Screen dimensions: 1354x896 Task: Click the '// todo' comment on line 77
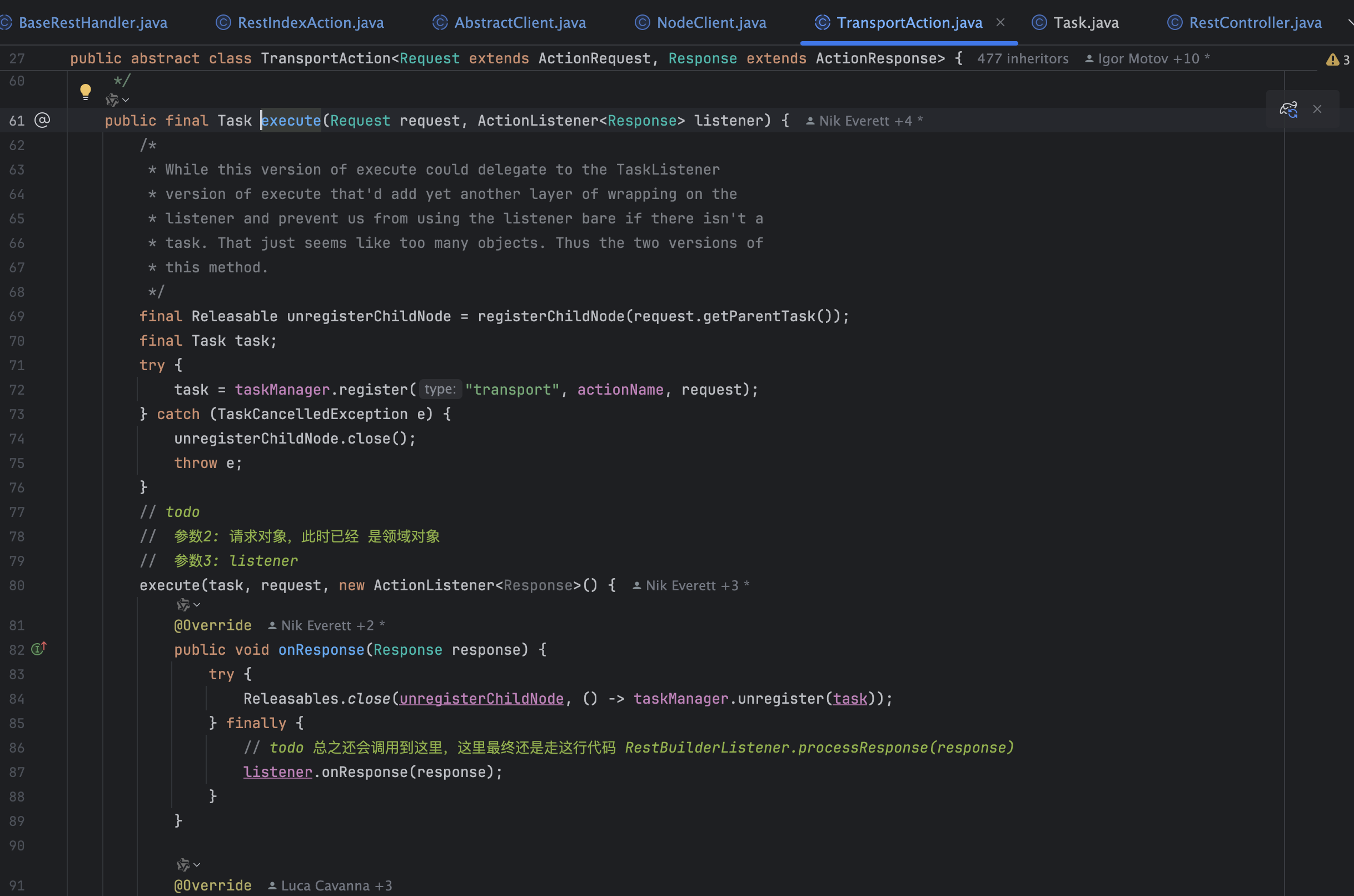coord(170,512)
